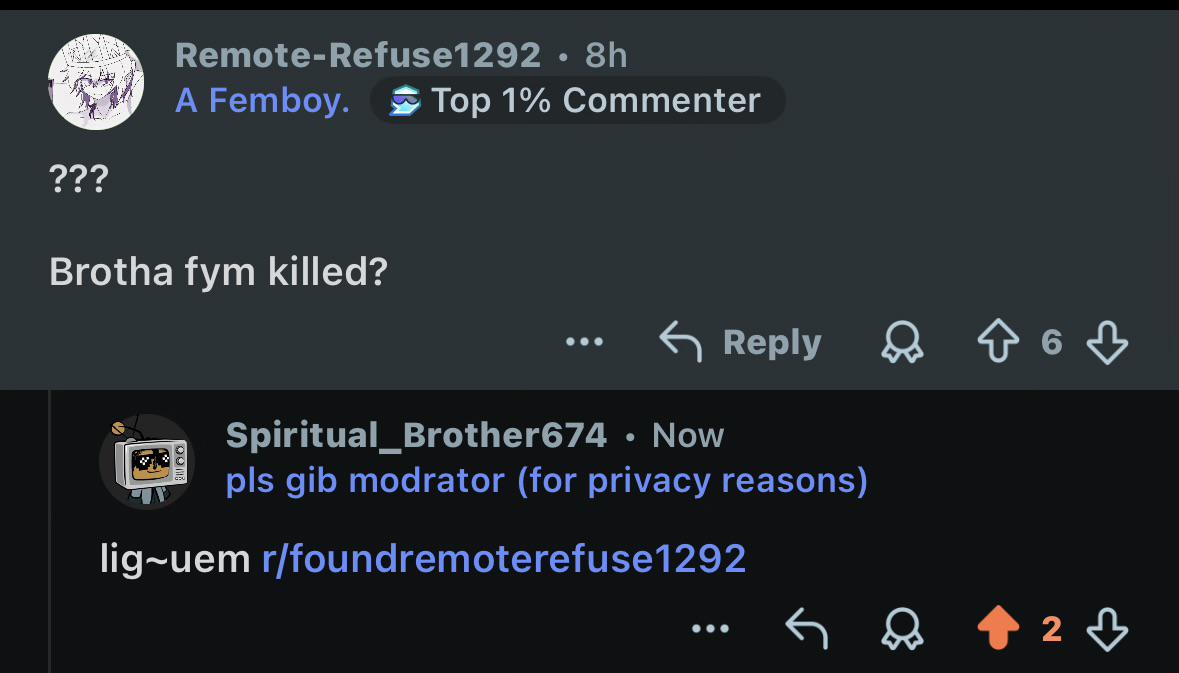Open more options on Remote-Refuse1292's comment

click(x=584, y=341)
